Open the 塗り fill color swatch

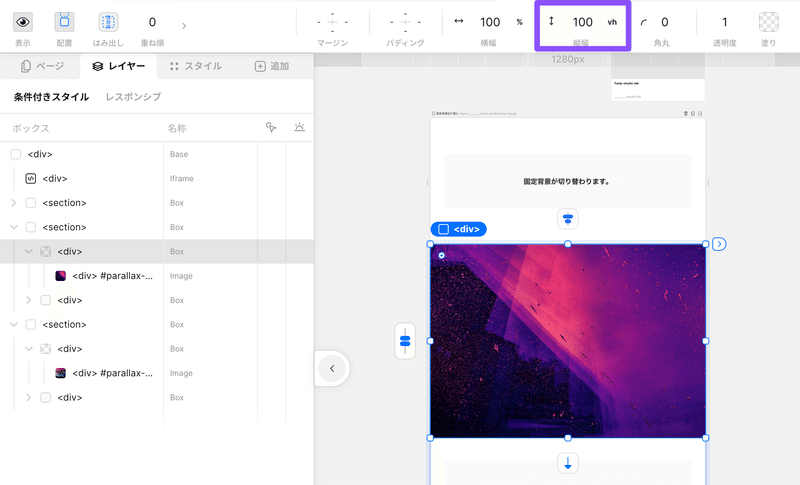(x=768, y=22)
